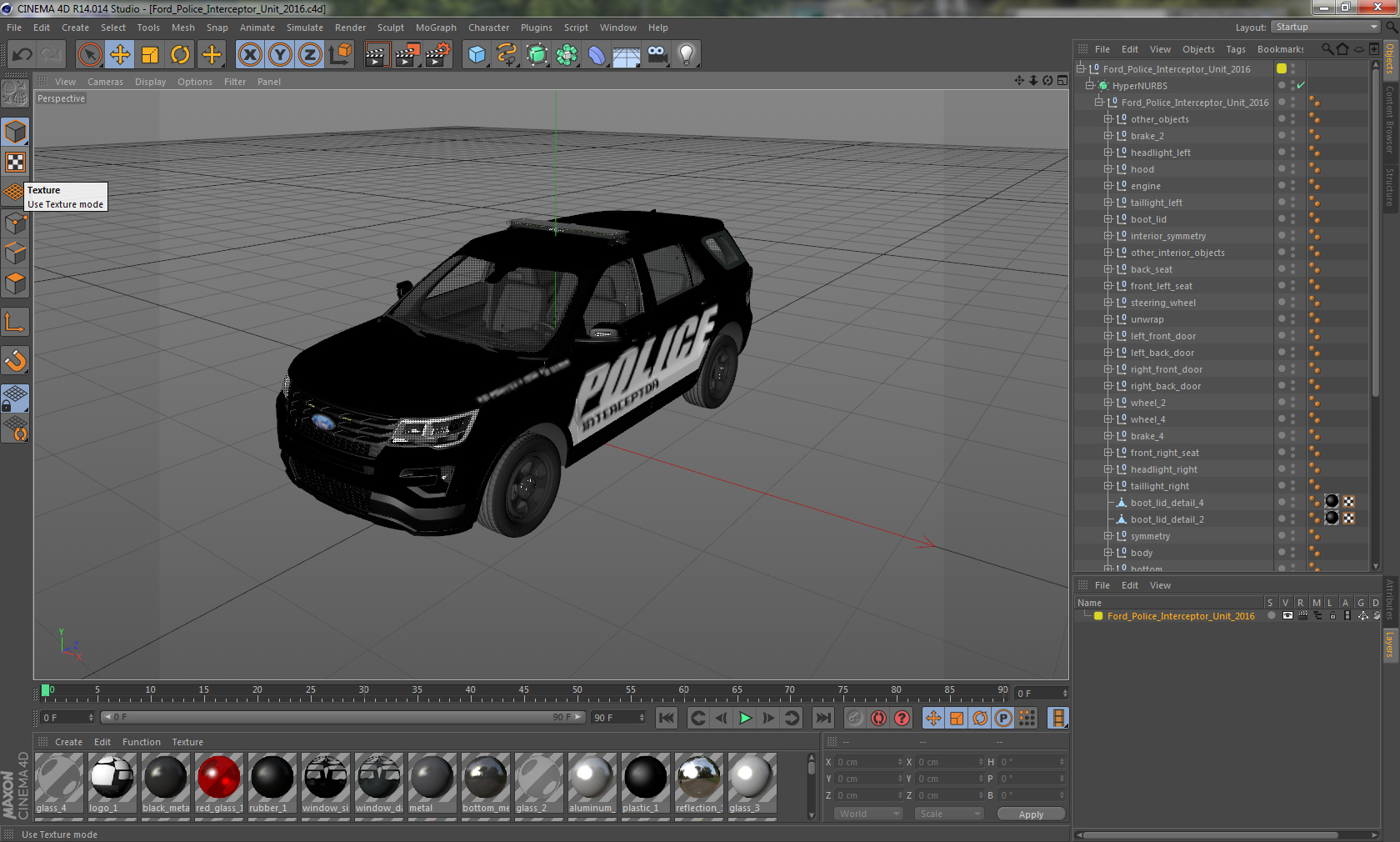
Task: Activate the Rotate tool
Action: [x=180, y=55]
